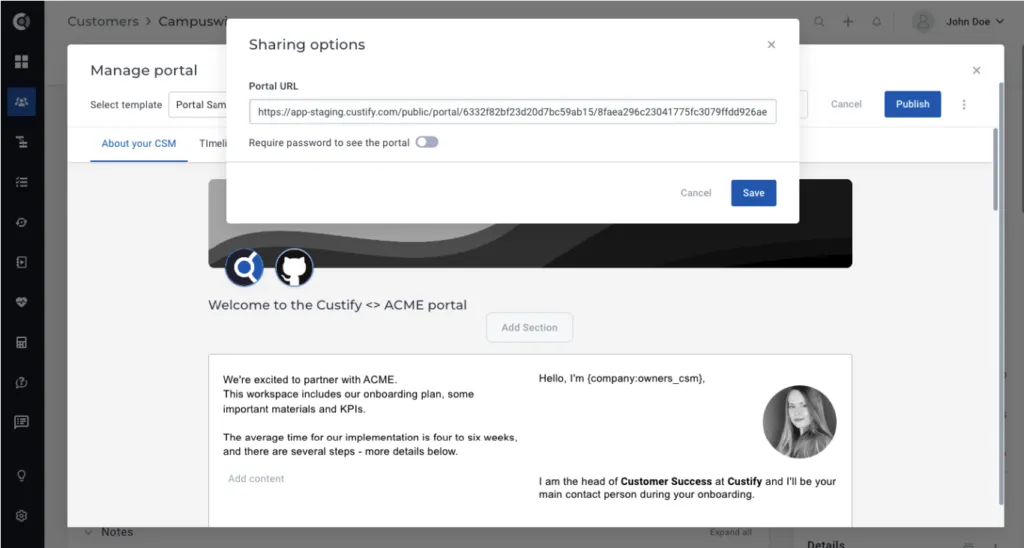Click the John Doe user avatar
The image size is (1024, 548).
tap(923, 22)
